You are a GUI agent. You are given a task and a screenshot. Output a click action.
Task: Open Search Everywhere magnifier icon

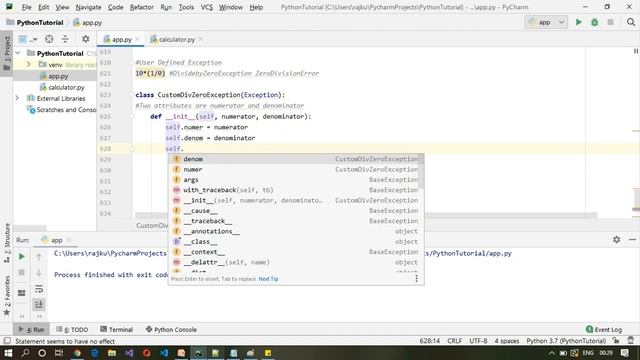(x=631, y=22)
